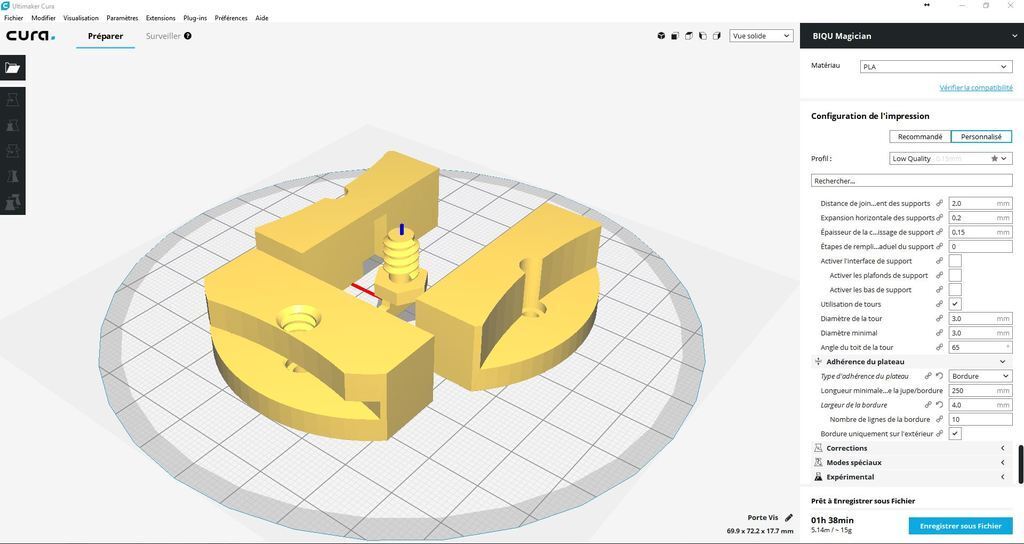
Task: Open the Matériau PLA dropdown
Action: click(935, 67)
